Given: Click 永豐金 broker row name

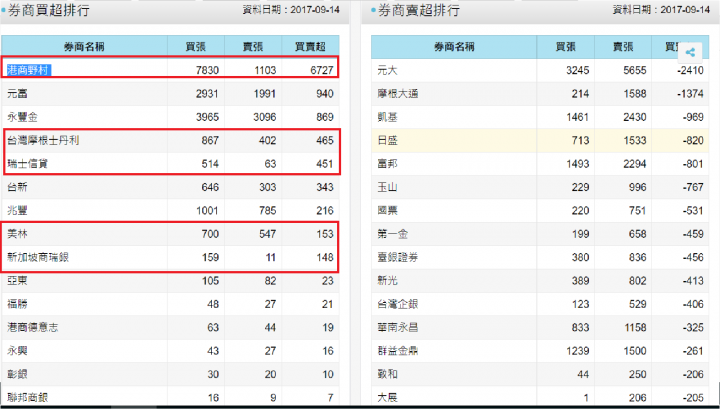Looking at the screenshot, I should (x=22, y=117).
